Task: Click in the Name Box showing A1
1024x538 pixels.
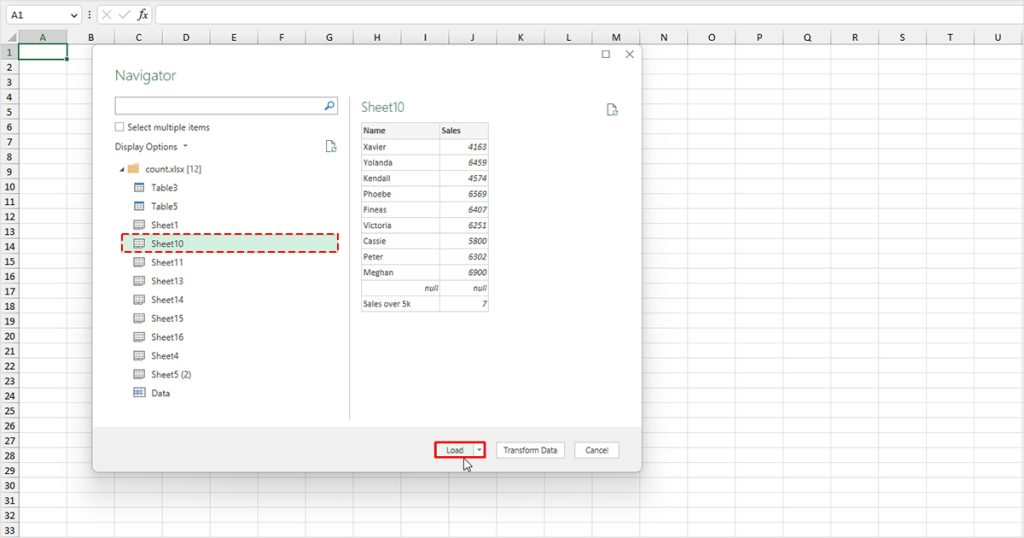Action: point(37,14)
